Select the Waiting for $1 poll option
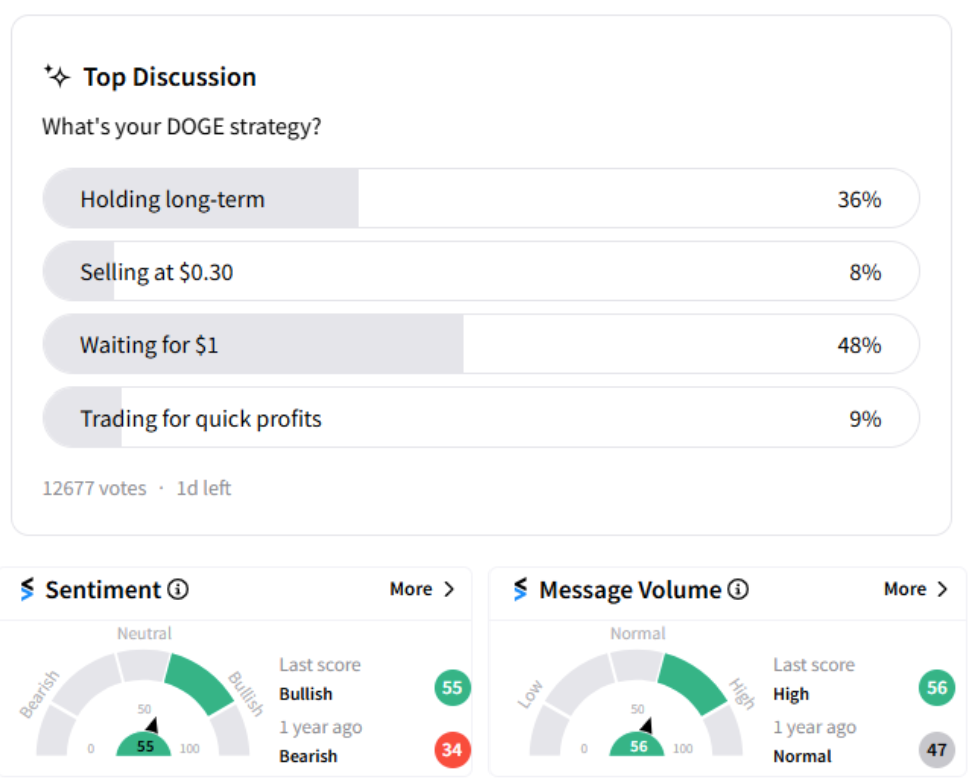Viewport: 976px width, 784px height. point(480,345)
